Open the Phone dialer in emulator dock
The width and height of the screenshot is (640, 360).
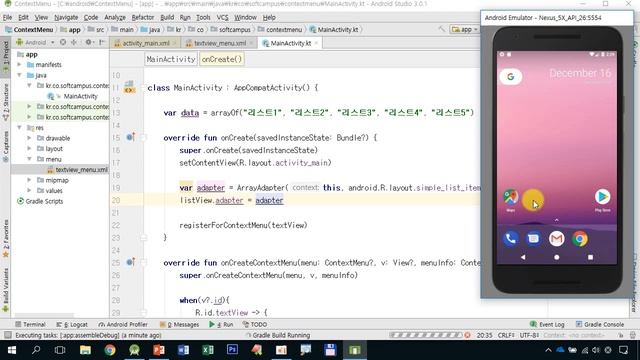click(x=510, y=238)
